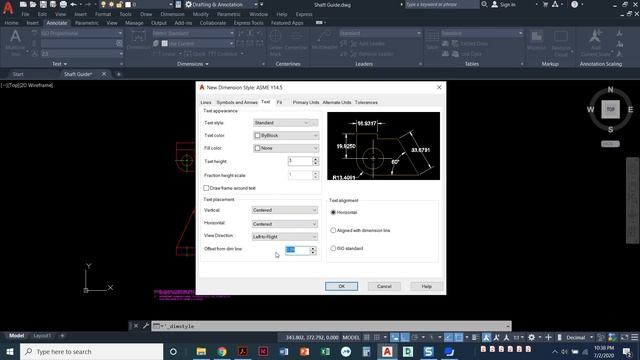
Task: Switch to the Lines tab
Action: tap(206, 102)
